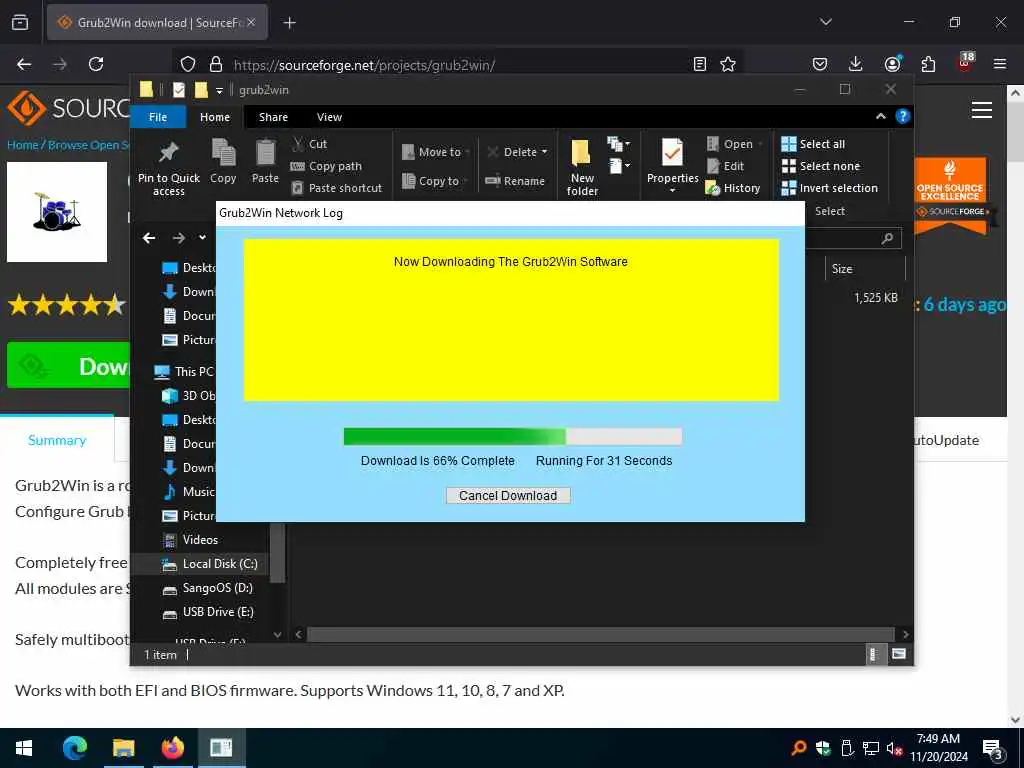Open the Easy access dropdown icon
Image resolution: width=1024 pixels, height=768 pixels.
point(619,166)
